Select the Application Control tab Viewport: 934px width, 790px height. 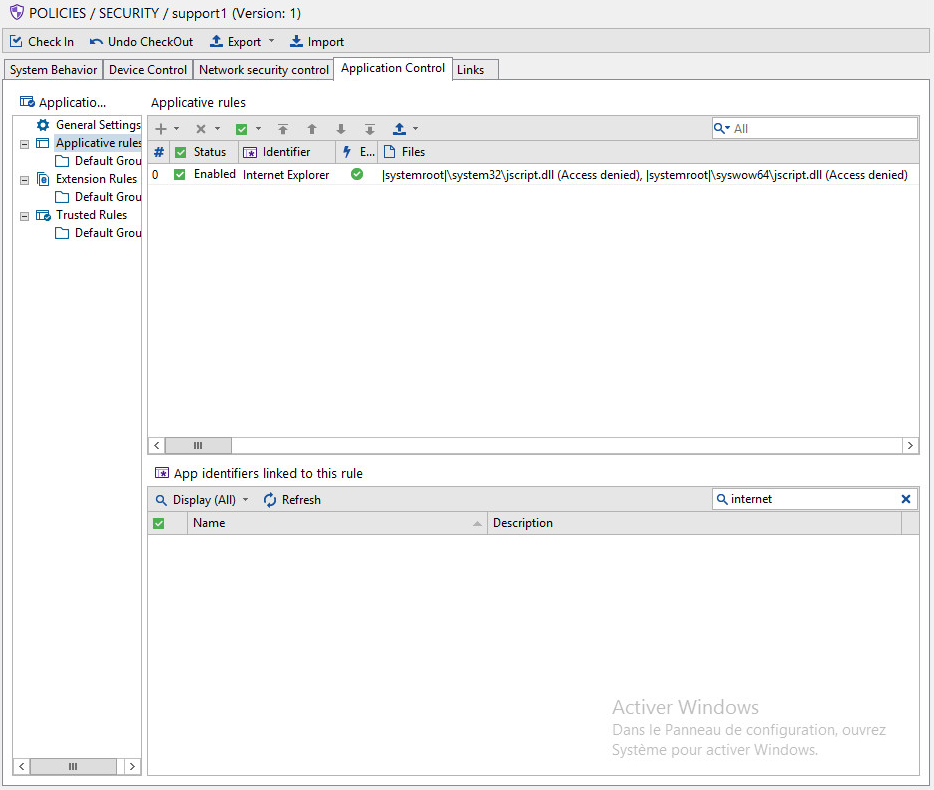tap(393, 68)
